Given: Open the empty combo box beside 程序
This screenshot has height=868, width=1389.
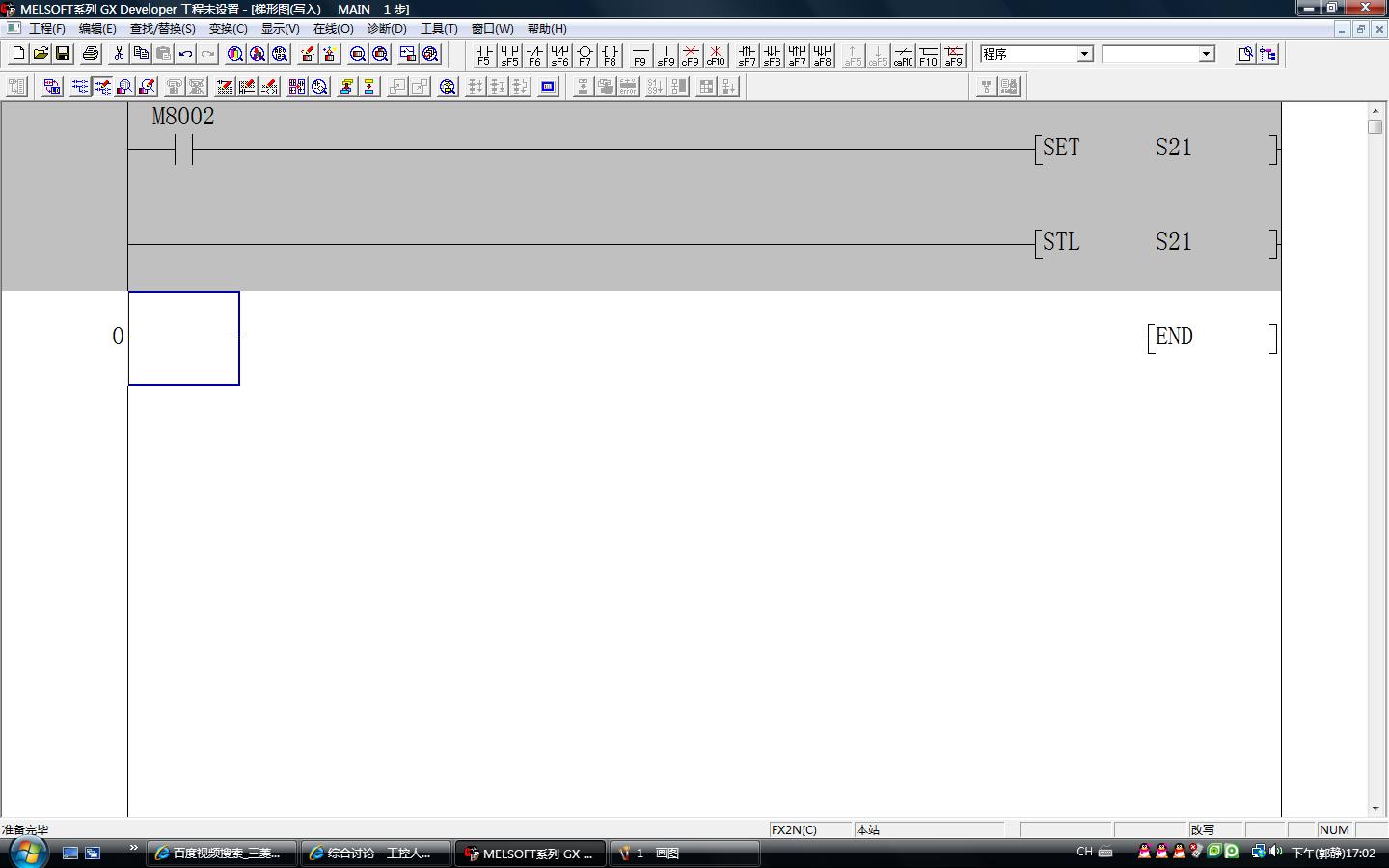Looking at the screenshot, I should pos(1206,54).
